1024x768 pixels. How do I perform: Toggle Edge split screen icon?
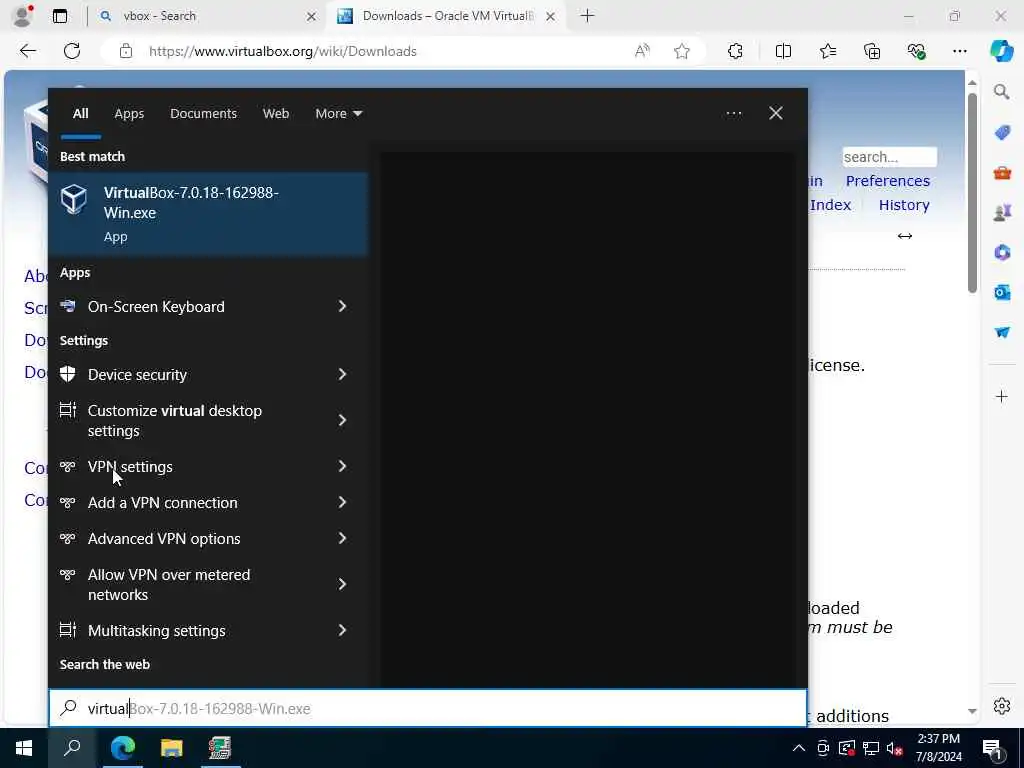click(783, 51)
